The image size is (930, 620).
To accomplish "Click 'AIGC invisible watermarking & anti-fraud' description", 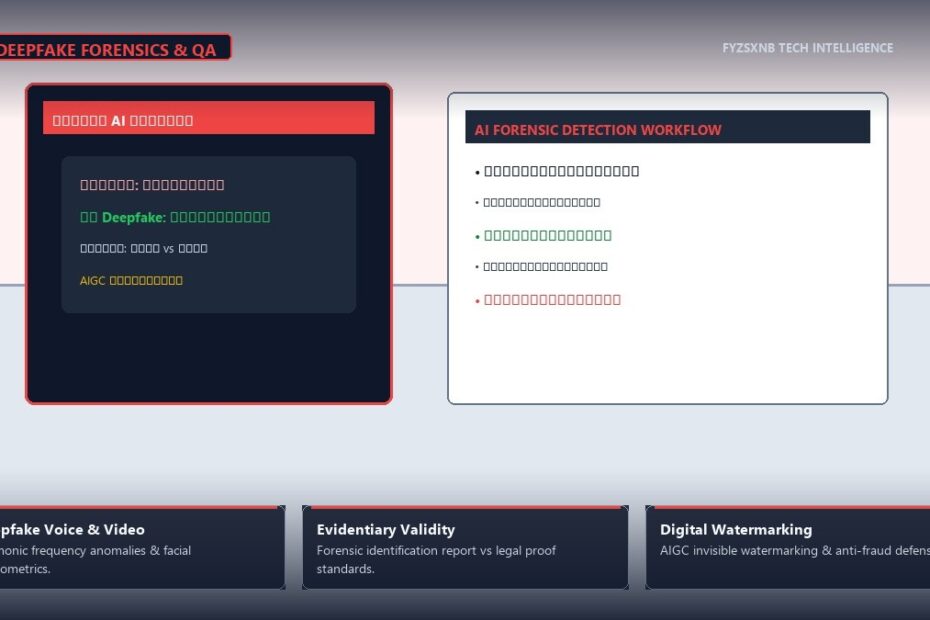I will (x=795, y=551).
